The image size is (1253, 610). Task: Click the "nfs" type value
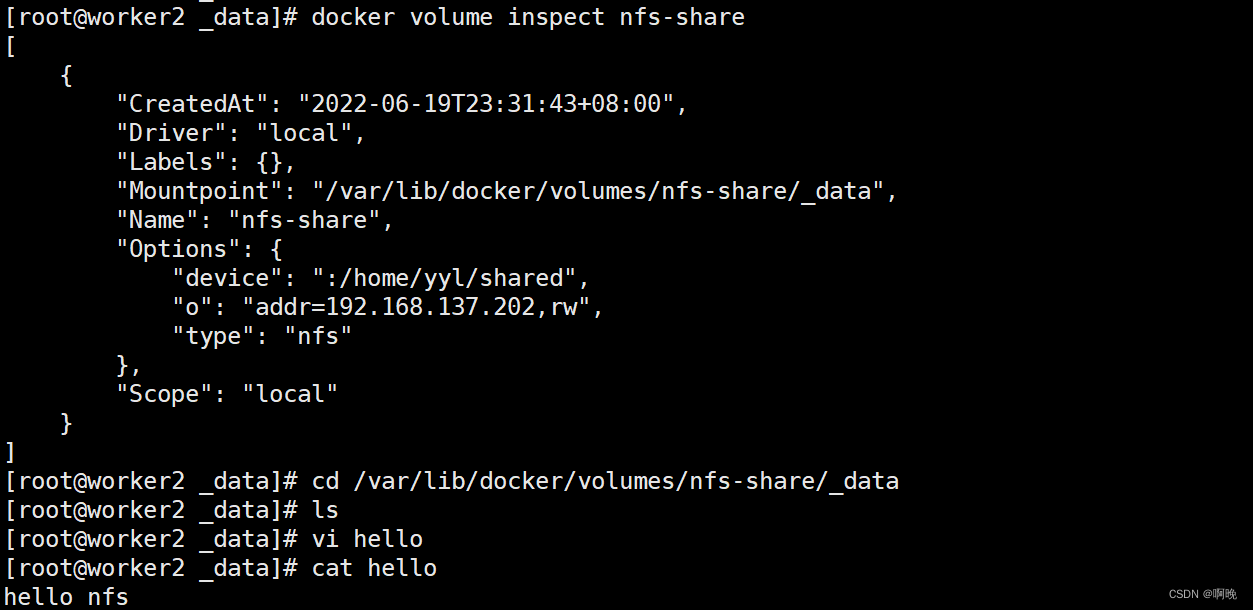point(319,336)
